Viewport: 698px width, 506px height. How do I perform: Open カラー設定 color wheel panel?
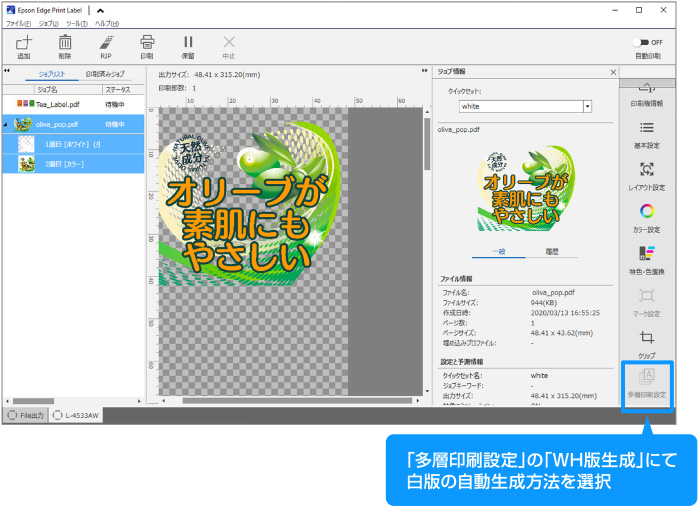click(x=646, y=217)
